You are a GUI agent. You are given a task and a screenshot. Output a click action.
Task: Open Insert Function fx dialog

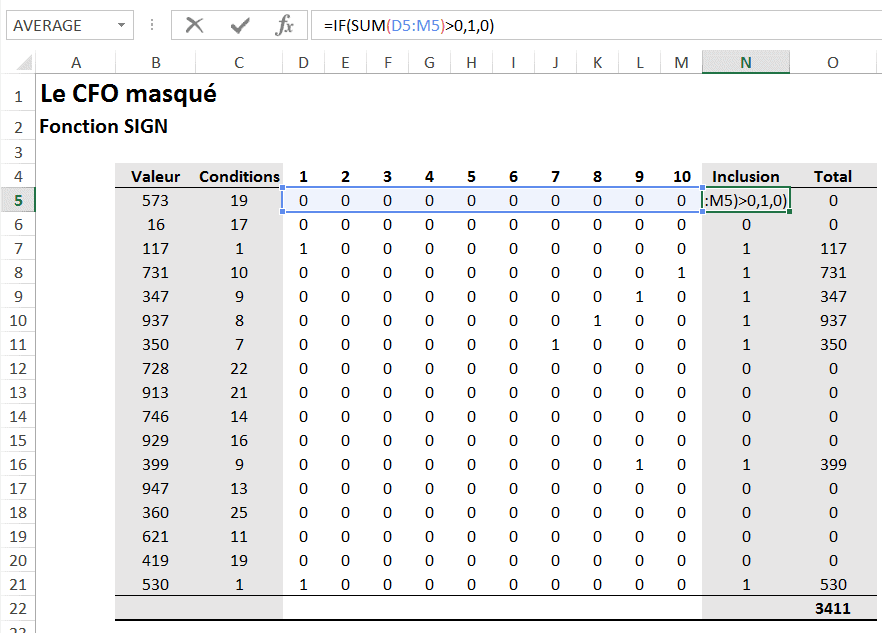click(x=285, y=25)
